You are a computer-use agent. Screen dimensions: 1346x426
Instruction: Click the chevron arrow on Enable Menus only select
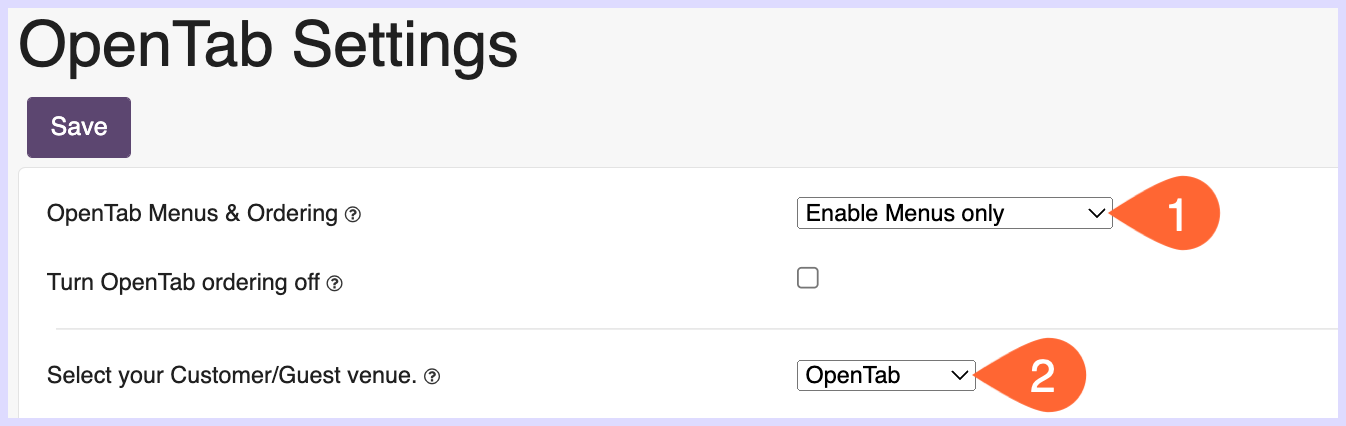[x=1097, y=213]
